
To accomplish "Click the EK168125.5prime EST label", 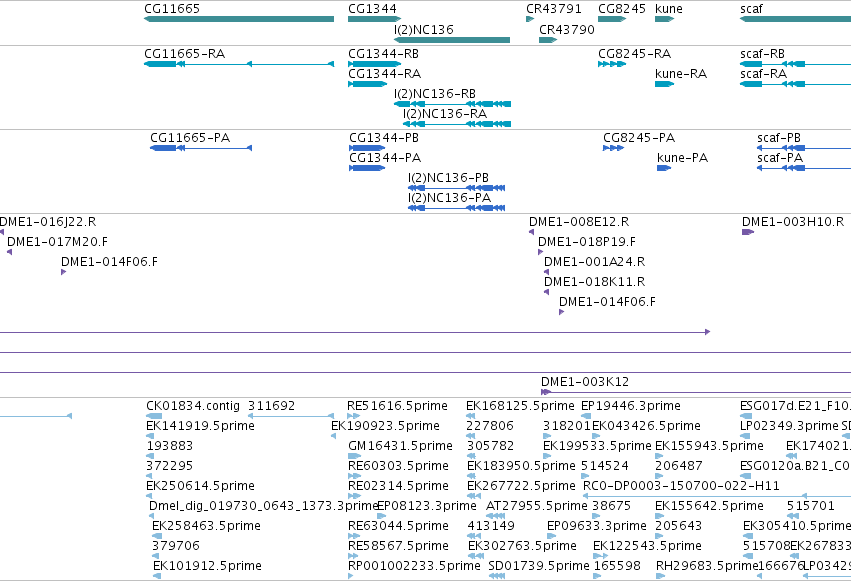I will coord(520,406).
